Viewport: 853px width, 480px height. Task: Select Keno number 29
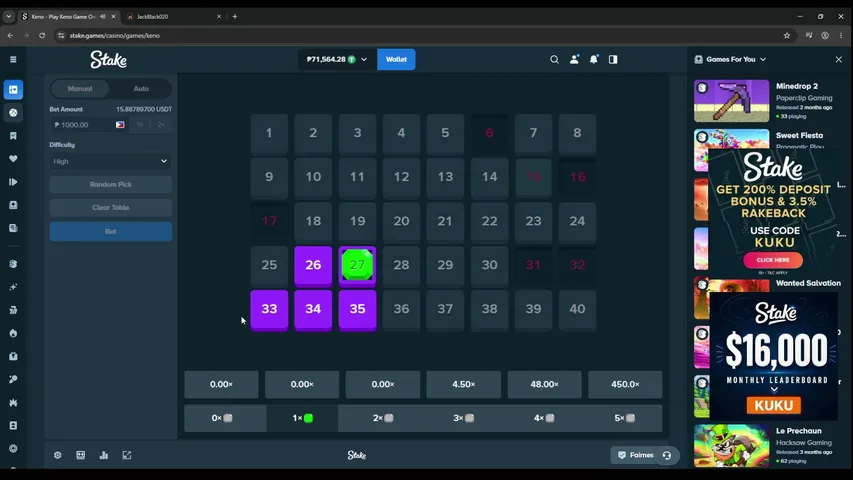446,266
